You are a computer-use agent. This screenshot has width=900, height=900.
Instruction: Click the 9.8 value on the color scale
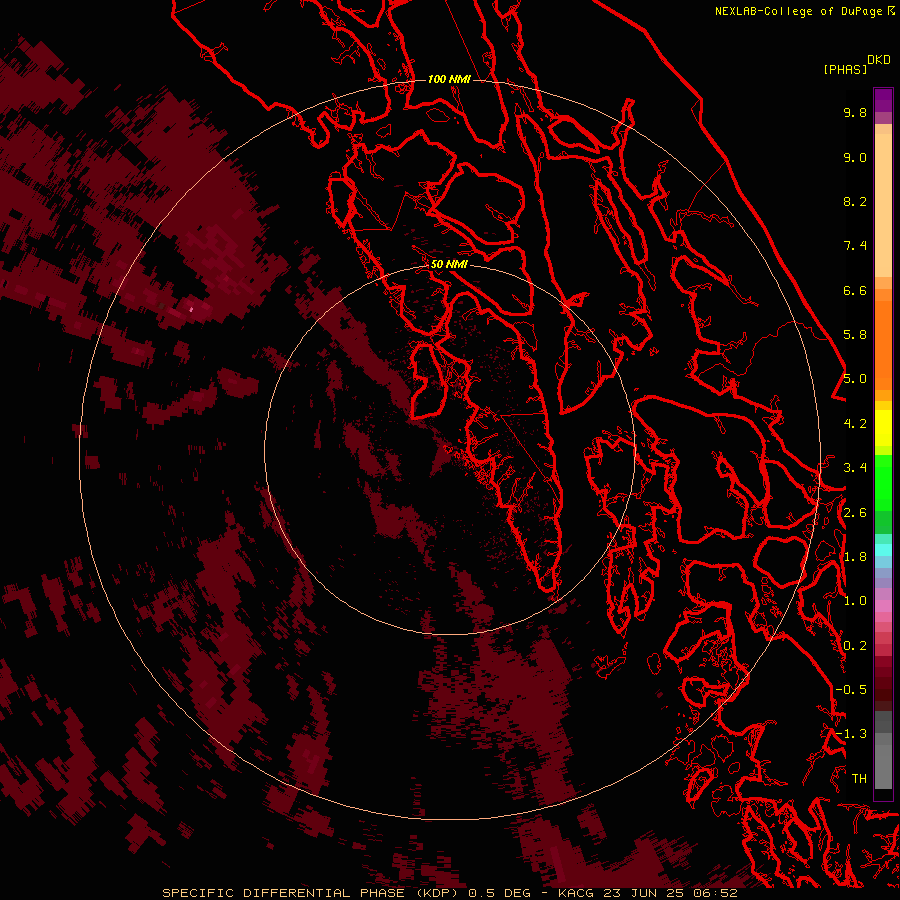[855, 112]
